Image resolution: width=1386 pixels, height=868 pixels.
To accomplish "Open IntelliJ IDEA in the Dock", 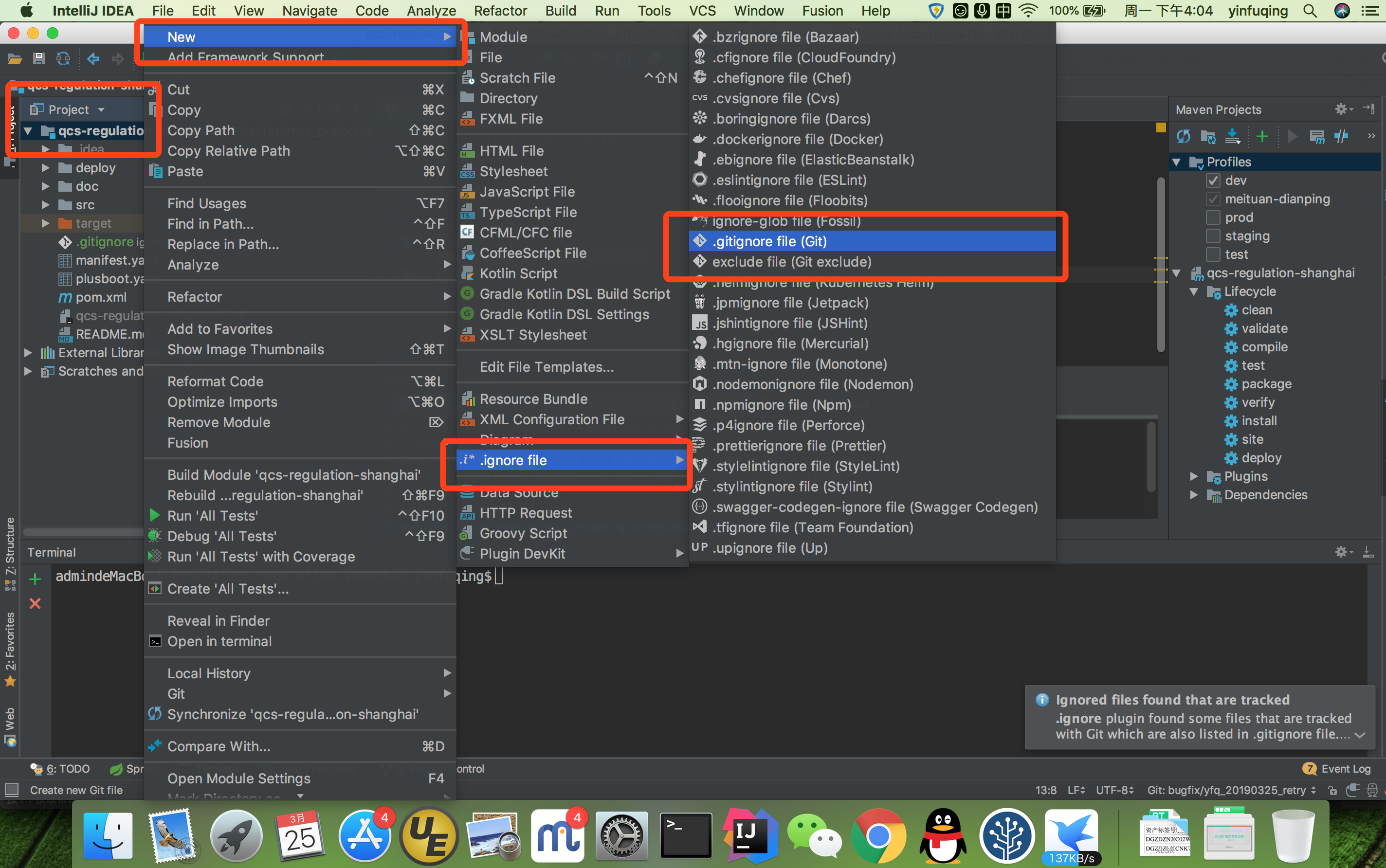I will pyautogui.click(x=750, y=836).
